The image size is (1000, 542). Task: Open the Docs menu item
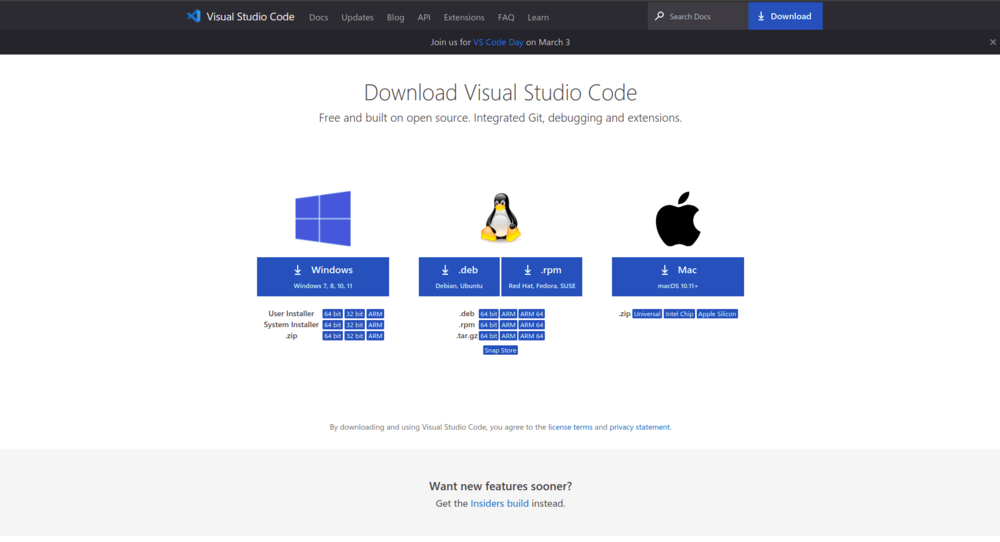click(x=318, y=17)
